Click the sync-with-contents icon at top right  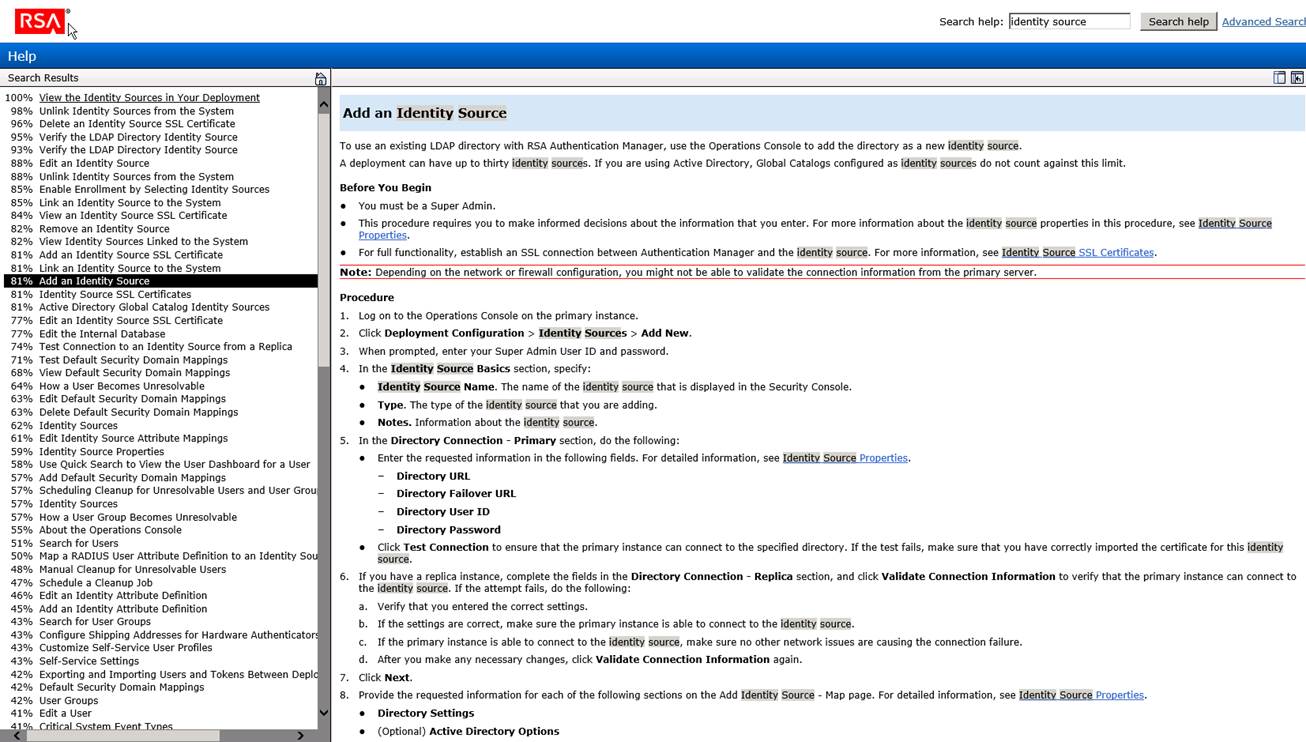pos(1297,77)
